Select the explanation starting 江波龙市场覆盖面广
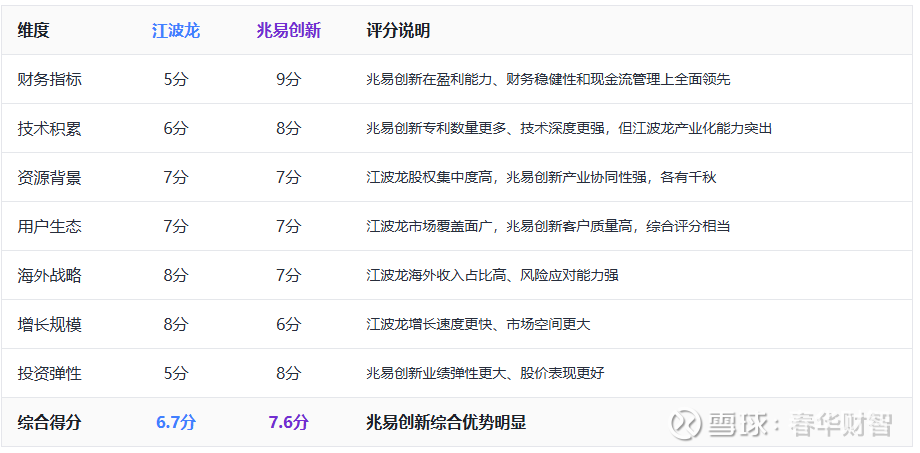Image resolution: width=920 pixels, height=453 pixels. click(548, 226)
